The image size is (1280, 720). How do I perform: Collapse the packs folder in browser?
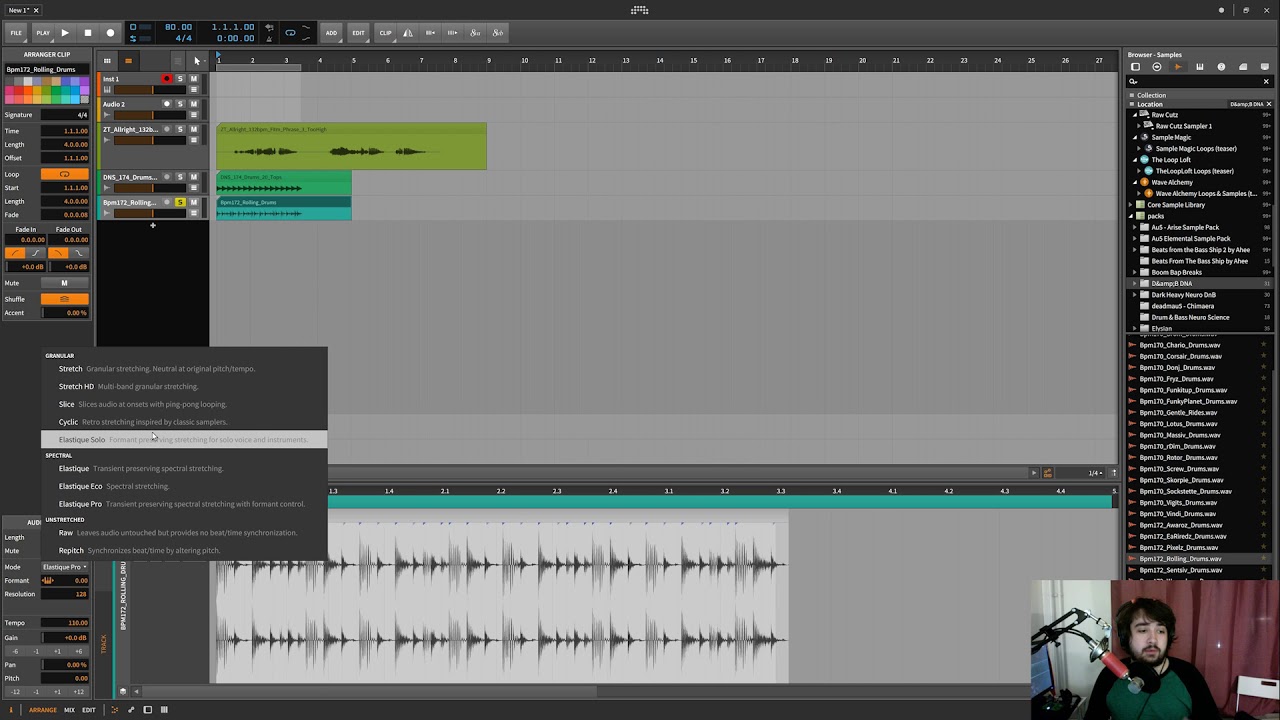pyautogui.click(x=1131, y=216)
